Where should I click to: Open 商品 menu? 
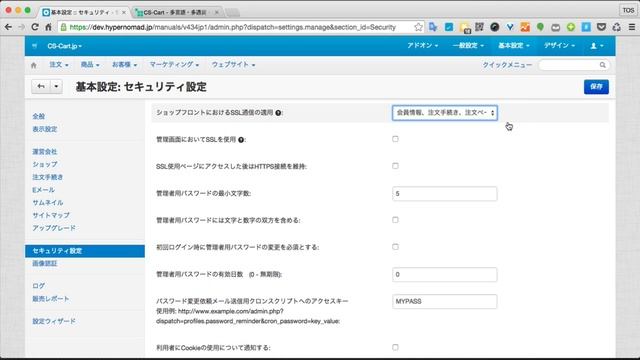[90, 64]
